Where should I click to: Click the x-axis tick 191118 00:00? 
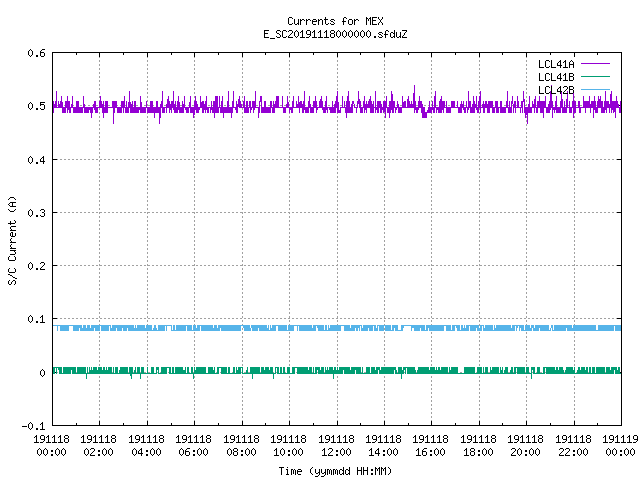point(51,446)
